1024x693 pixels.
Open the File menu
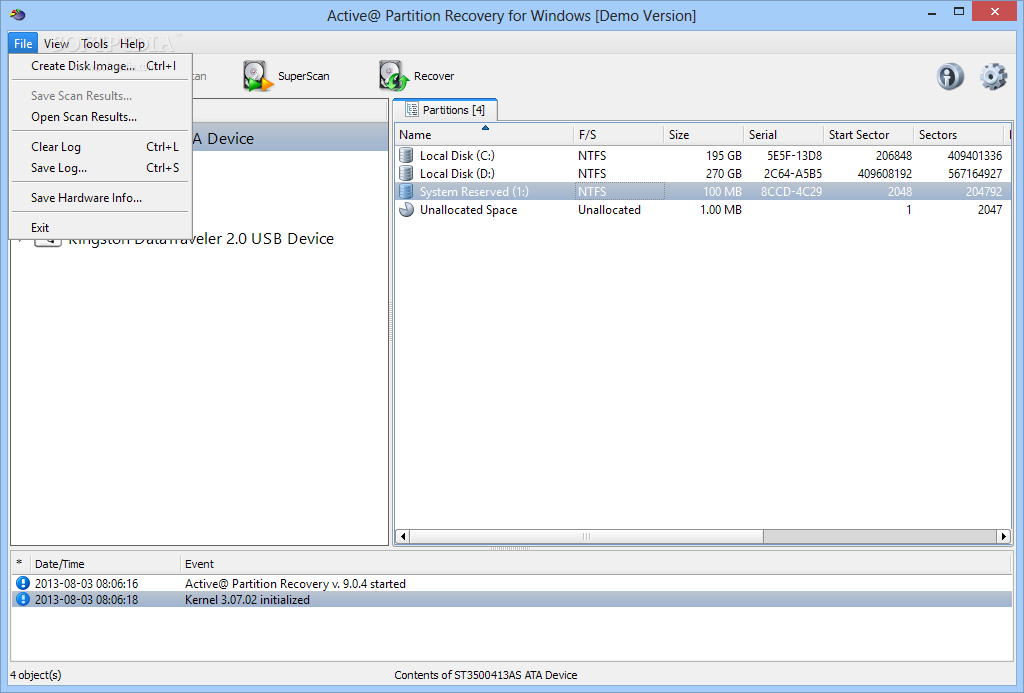23,44
